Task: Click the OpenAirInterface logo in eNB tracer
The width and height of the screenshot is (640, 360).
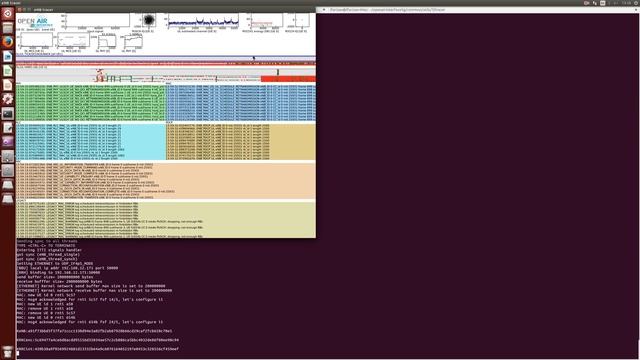Action: point(35,22)
